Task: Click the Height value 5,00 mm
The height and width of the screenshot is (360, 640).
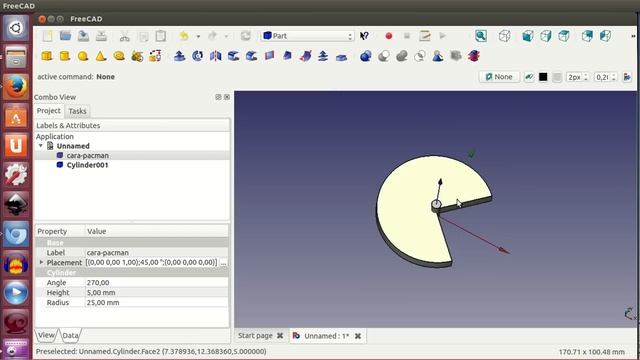Action: (156, 293)
